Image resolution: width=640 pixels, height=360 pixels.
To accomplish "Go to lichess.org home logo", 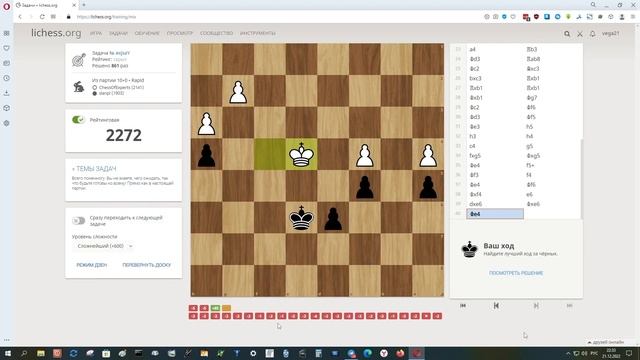I will coord(56,33).
